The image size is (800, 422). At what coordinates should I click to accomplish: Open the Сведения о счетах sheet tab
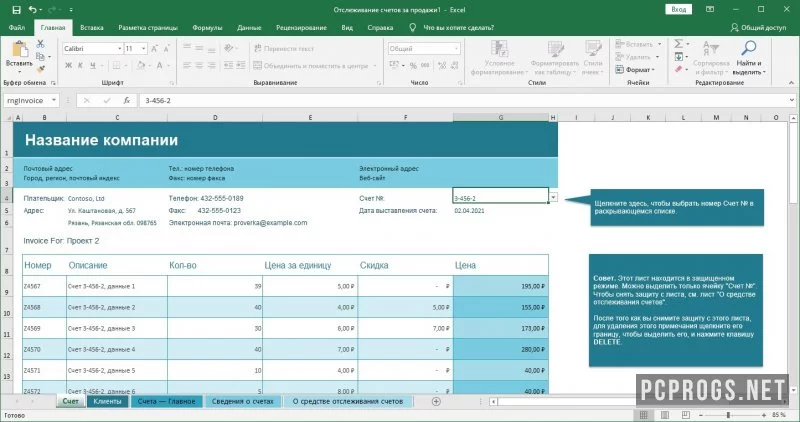click(x=243, y=402)
